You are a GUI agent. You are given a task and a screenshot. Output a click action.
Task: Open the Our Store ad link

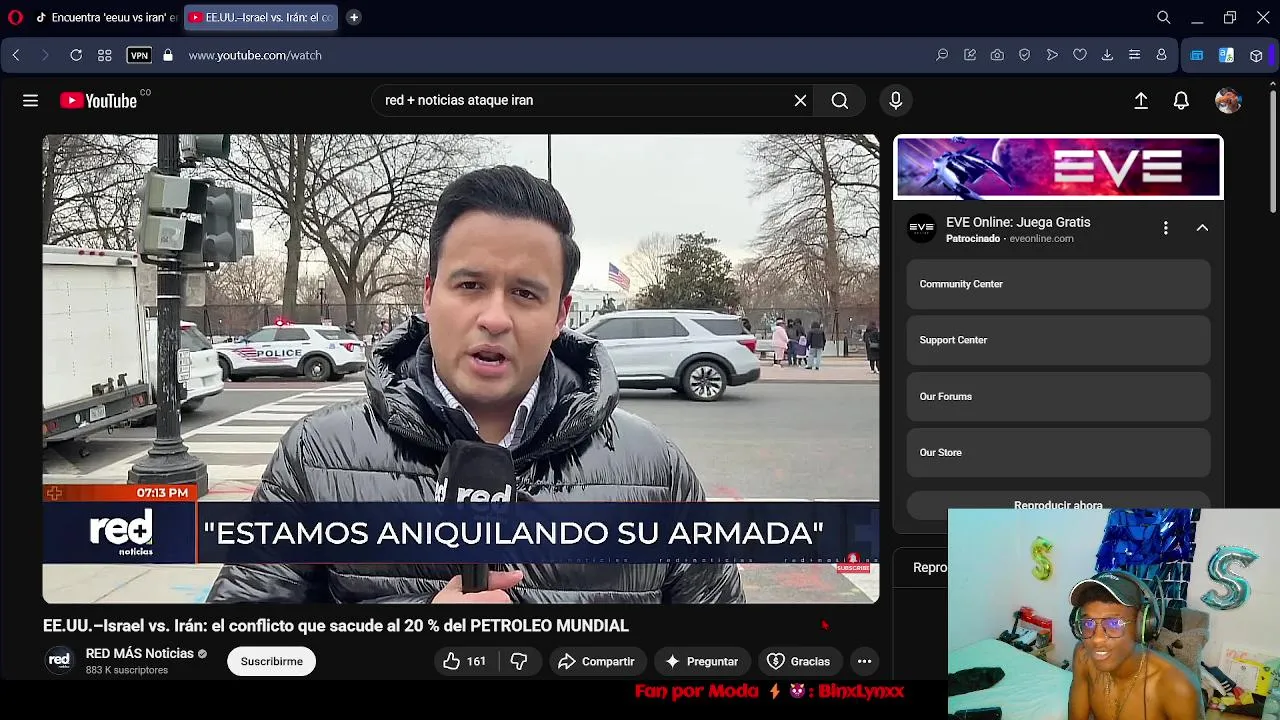[1058, 452]
